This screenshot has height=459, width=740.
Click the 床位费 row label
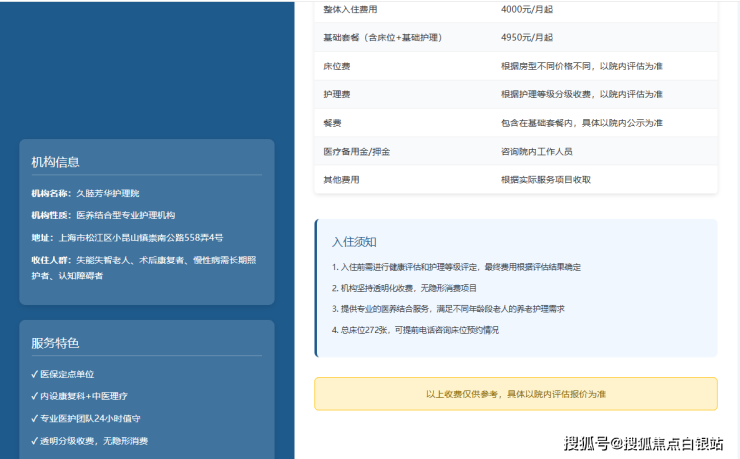(337, 67)
